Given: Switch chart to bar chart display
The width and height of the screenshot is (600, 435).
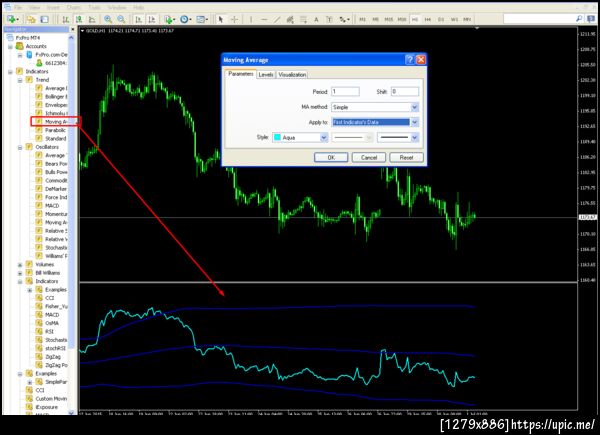Looking at the screenshot, I should [x=66, y=19].
